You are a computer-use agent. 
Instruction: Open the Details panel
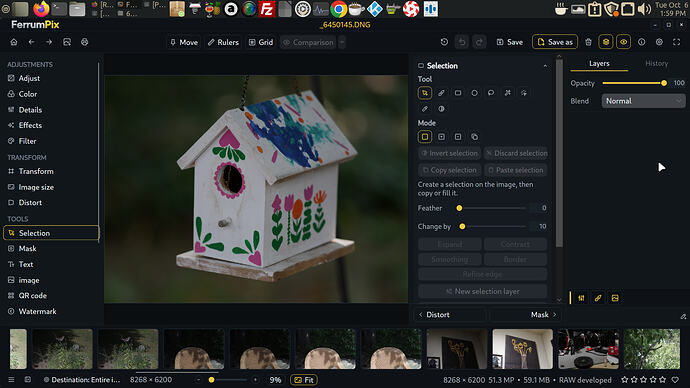51,110
